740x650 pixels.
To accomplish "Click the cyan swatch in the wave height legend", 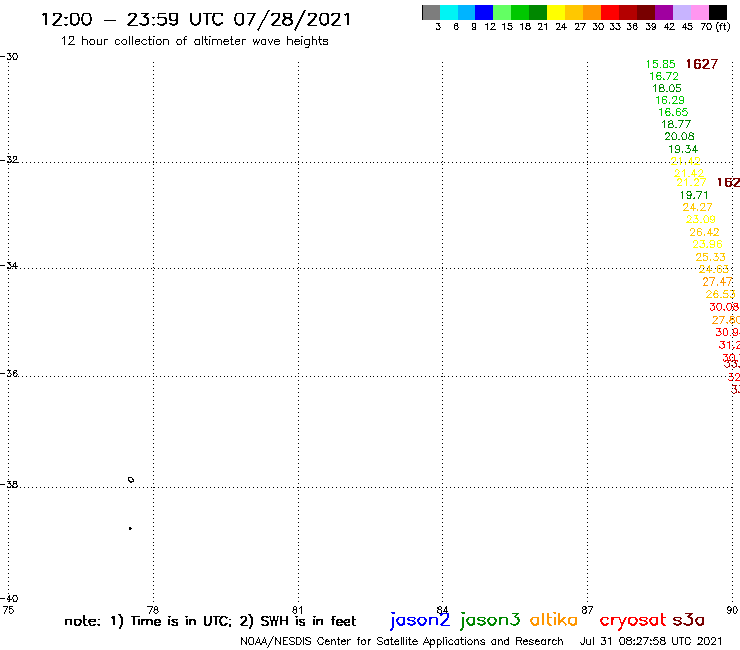I will (x=449, y=12).
